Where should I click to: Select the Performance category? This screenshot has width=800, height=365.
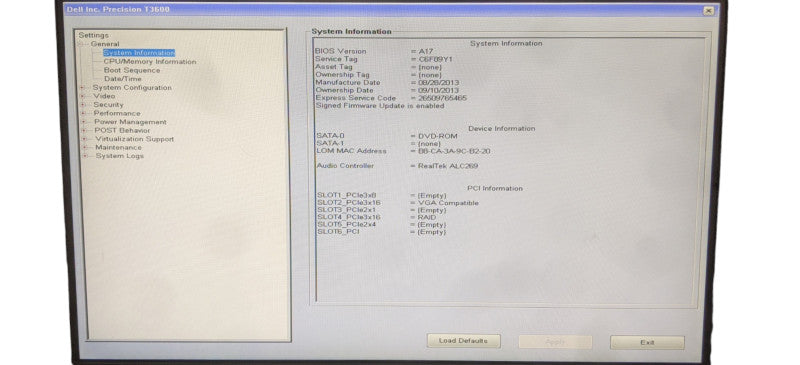(117, 113)
